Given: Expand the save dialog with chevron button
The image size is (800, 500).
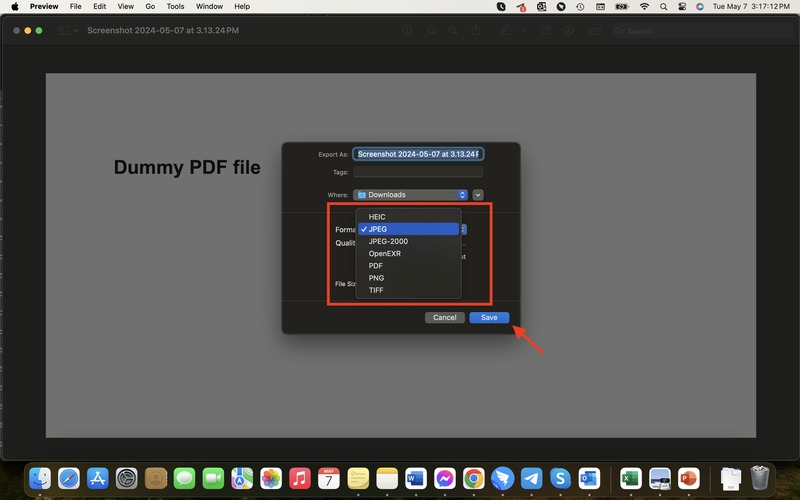Looking at the screenshot, I should pyautogui.click(x=478, y=195).
